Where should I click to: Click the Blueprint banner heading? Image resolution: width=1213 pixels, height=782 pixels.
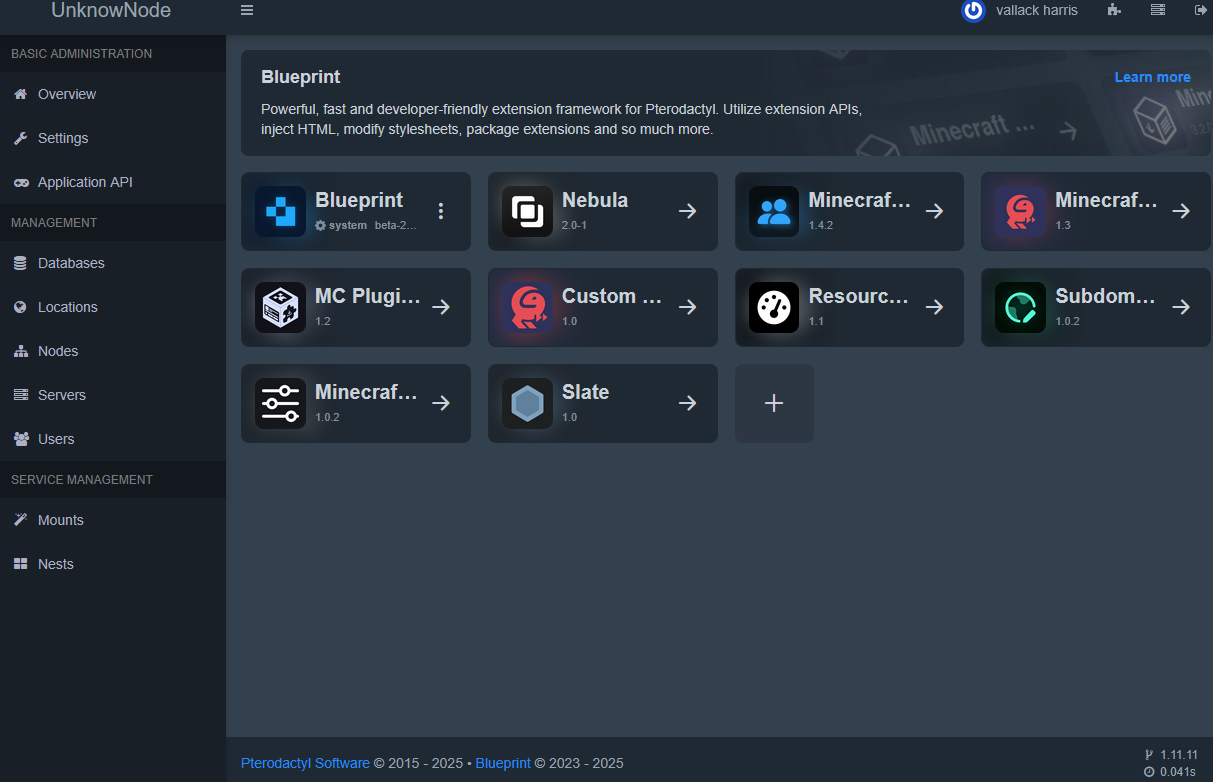(x=300, y=77)
